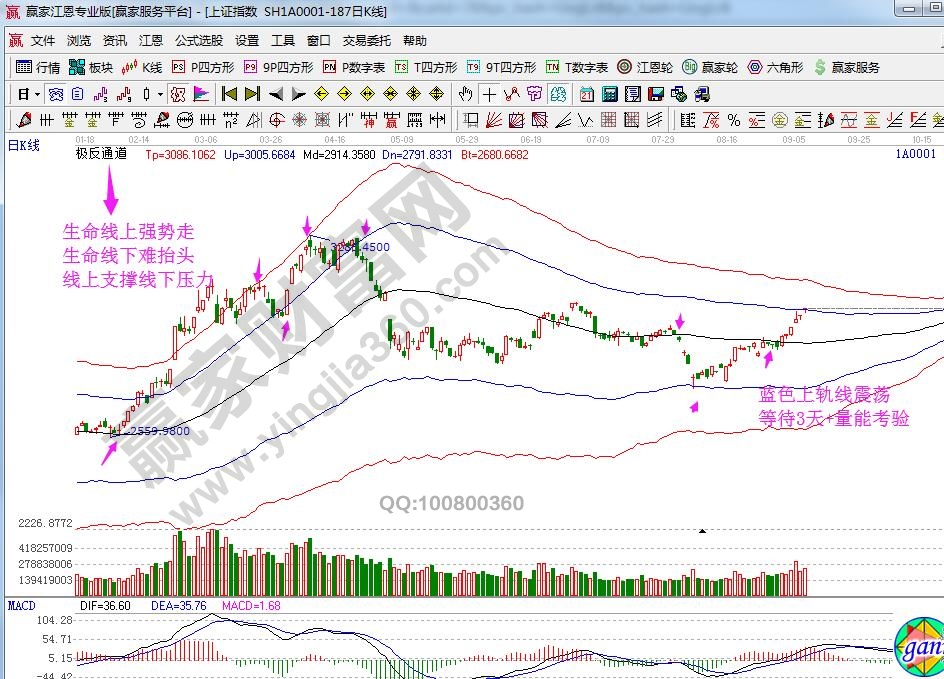Click the 行情 quotes button
Image resolution: width=944 pixels, height=679 pixels.
point(38,68)
